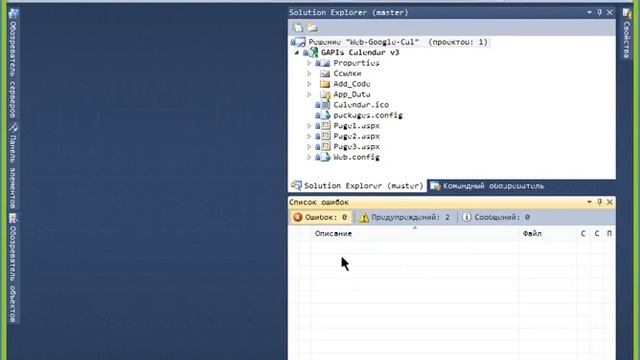This screenshot has width=640, height=360.
Task: Expand the Page1.aspx node
Action: [309, 126]
